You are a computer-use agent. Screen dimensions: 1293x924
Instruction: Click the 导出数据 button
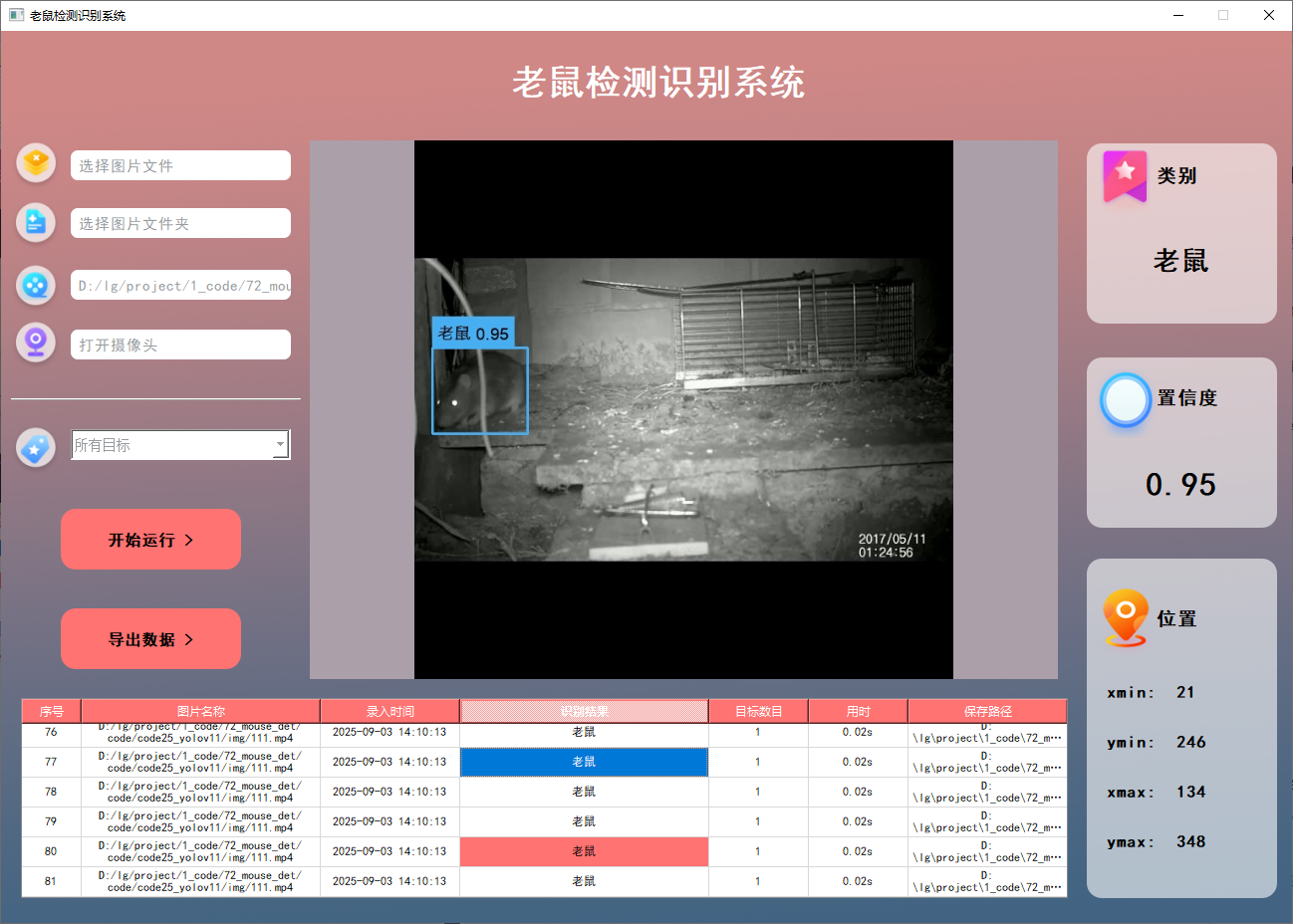[x=150, y=639]
